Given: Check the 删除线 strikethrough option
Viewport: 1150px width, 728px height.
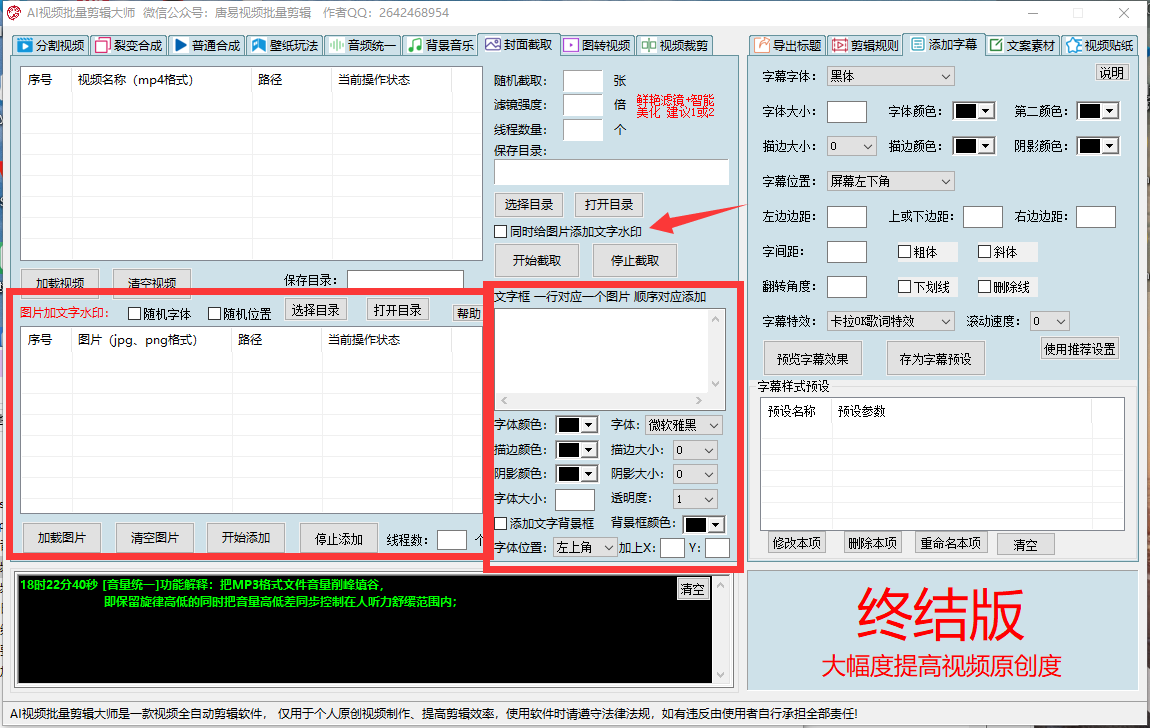Looking at the screenshot, I should (984, 287).
